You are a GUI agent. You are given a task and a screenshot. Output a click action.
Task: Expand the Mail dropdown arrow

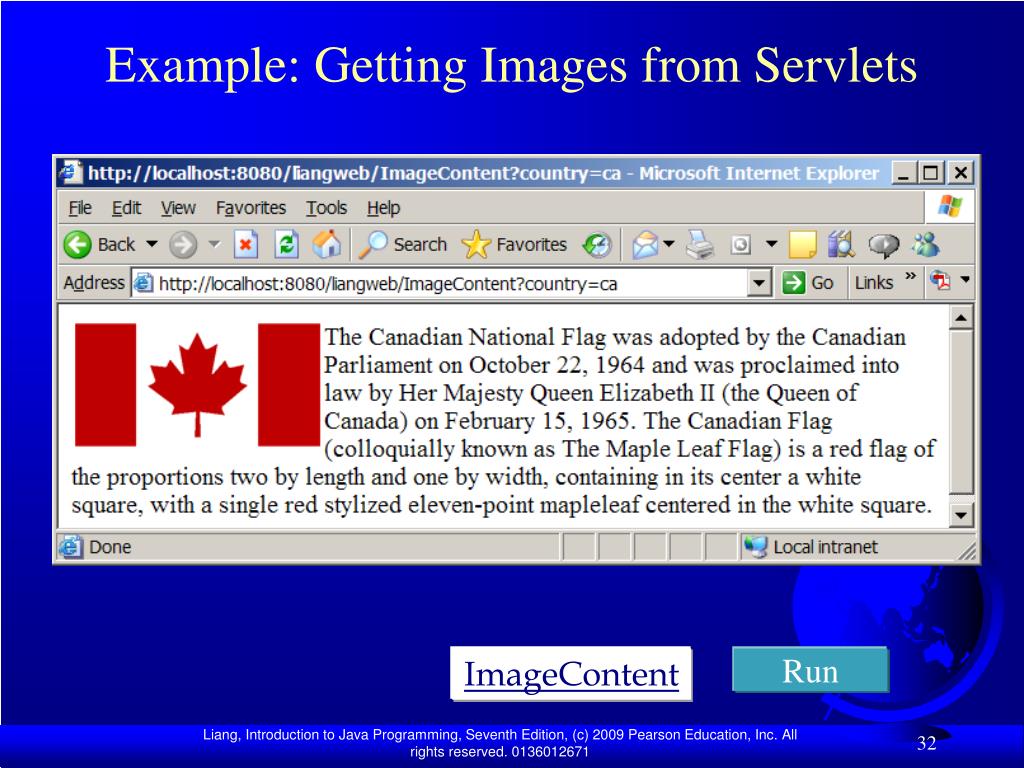[669, 244]
